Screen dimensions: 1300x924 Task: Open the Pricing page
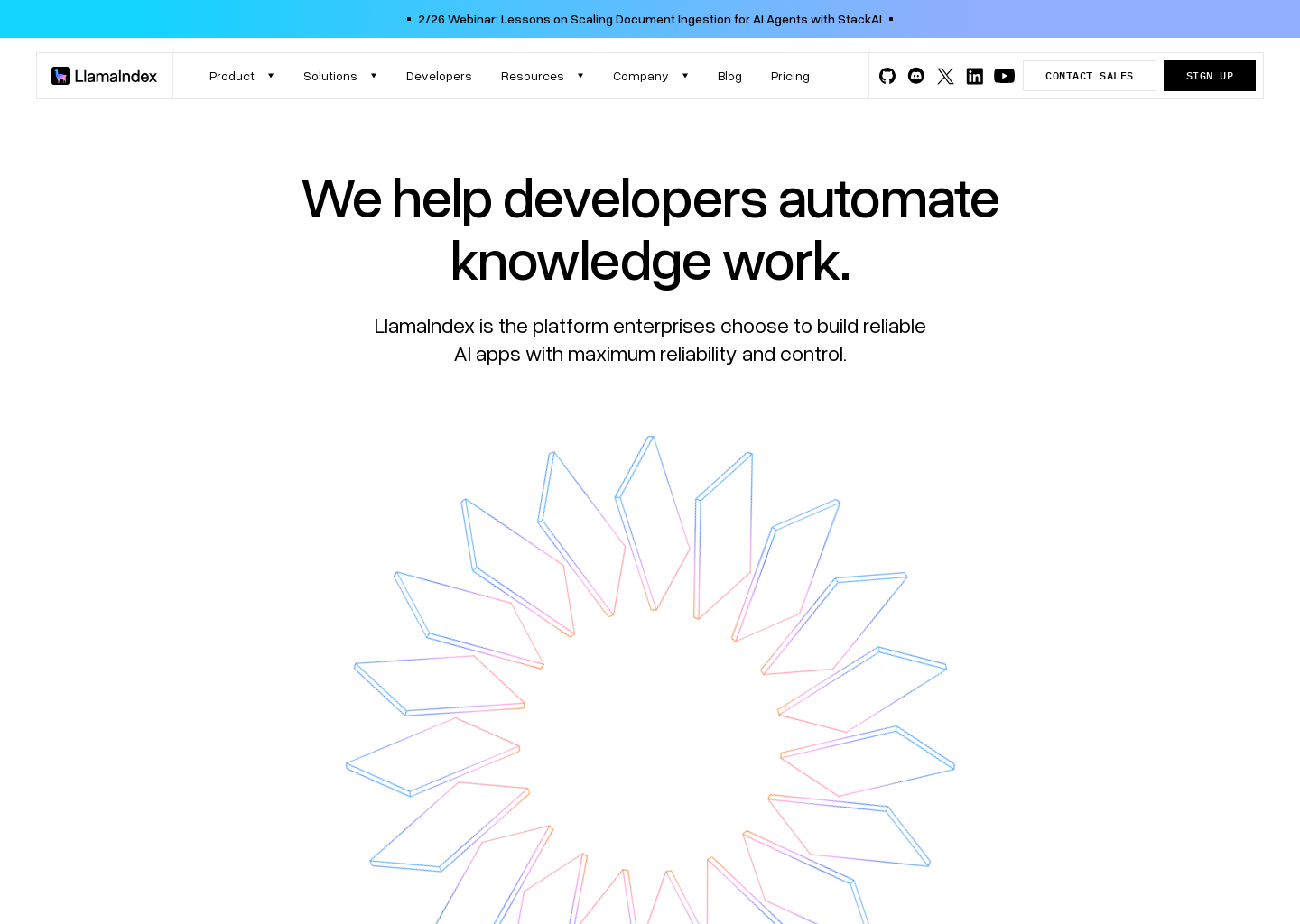pyautogui.click(x=790, y=76)
